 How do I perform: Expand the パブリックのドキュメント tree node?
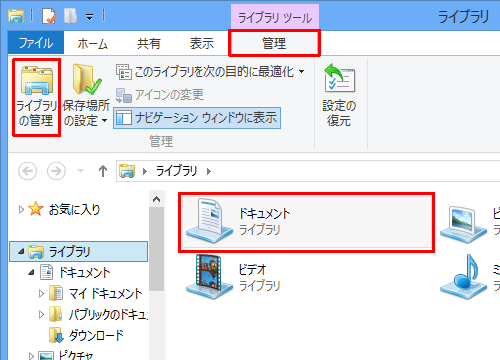pyautogui.click(x=41, y=314)
